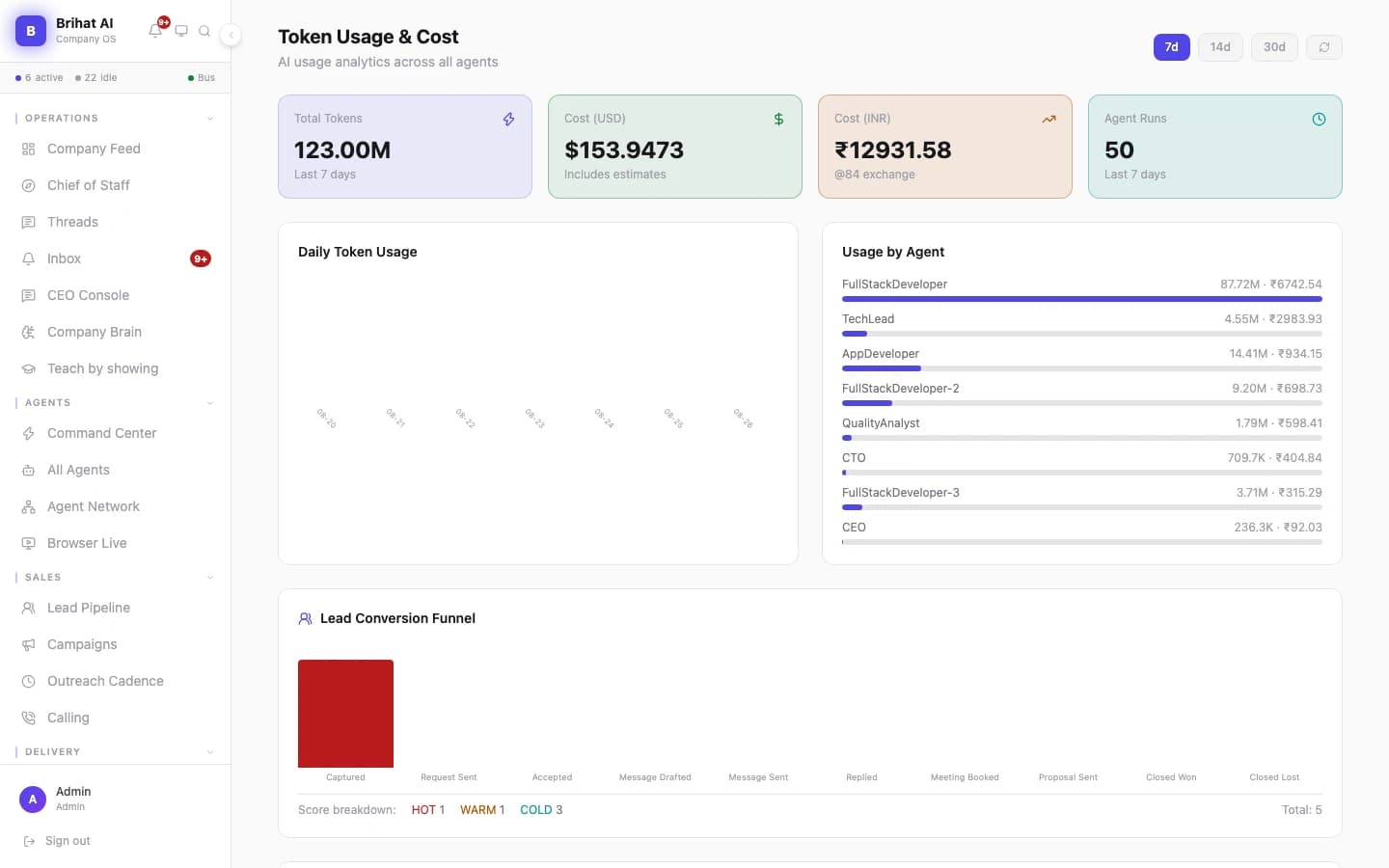Click the Calling phone icon
Screen dimensions: 1389x868
pyautogui.click(x=29, y=718)
